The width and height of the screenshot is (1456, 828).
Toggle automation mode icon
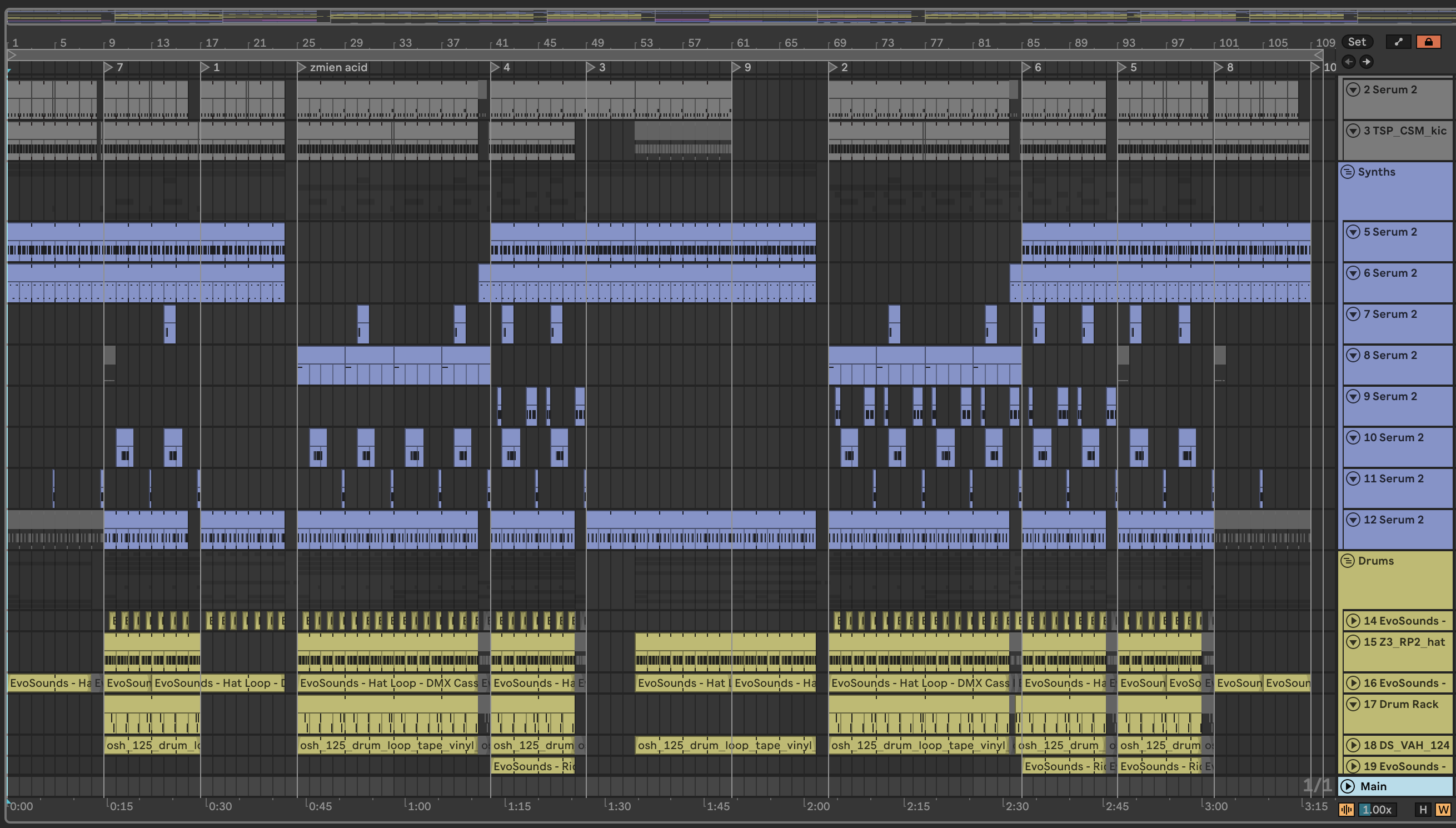[1398, 42]
